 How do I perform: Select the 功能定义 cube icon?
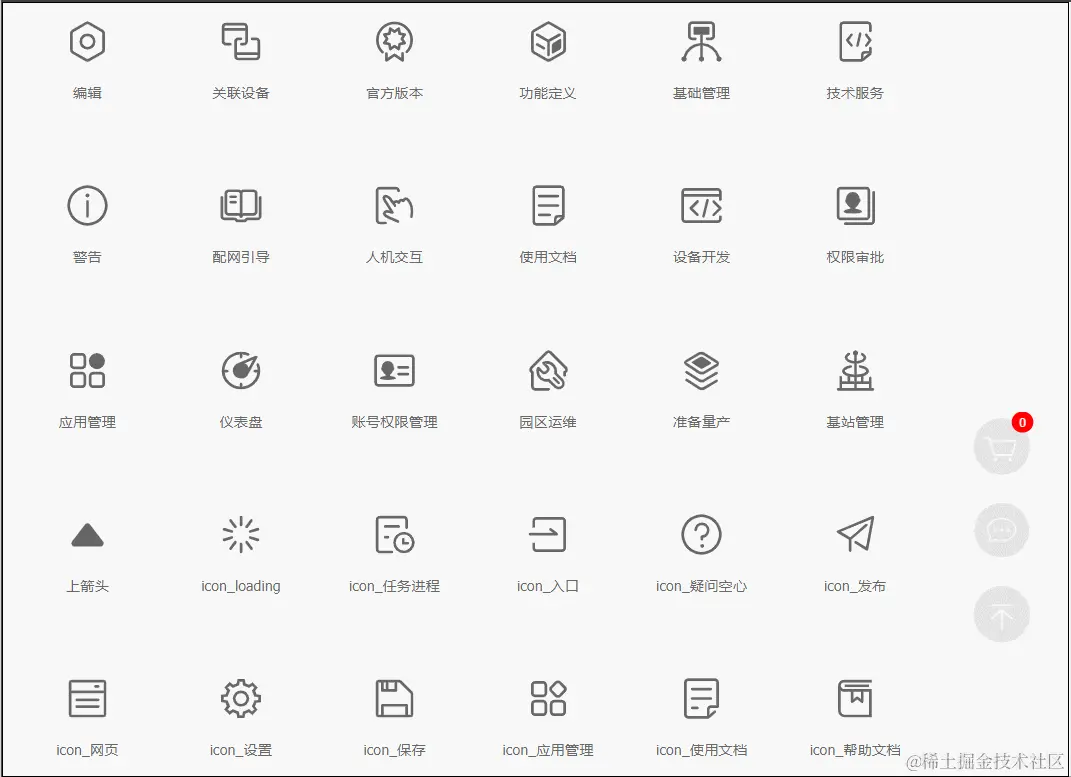pyautogui.click(x=547, y=41)
